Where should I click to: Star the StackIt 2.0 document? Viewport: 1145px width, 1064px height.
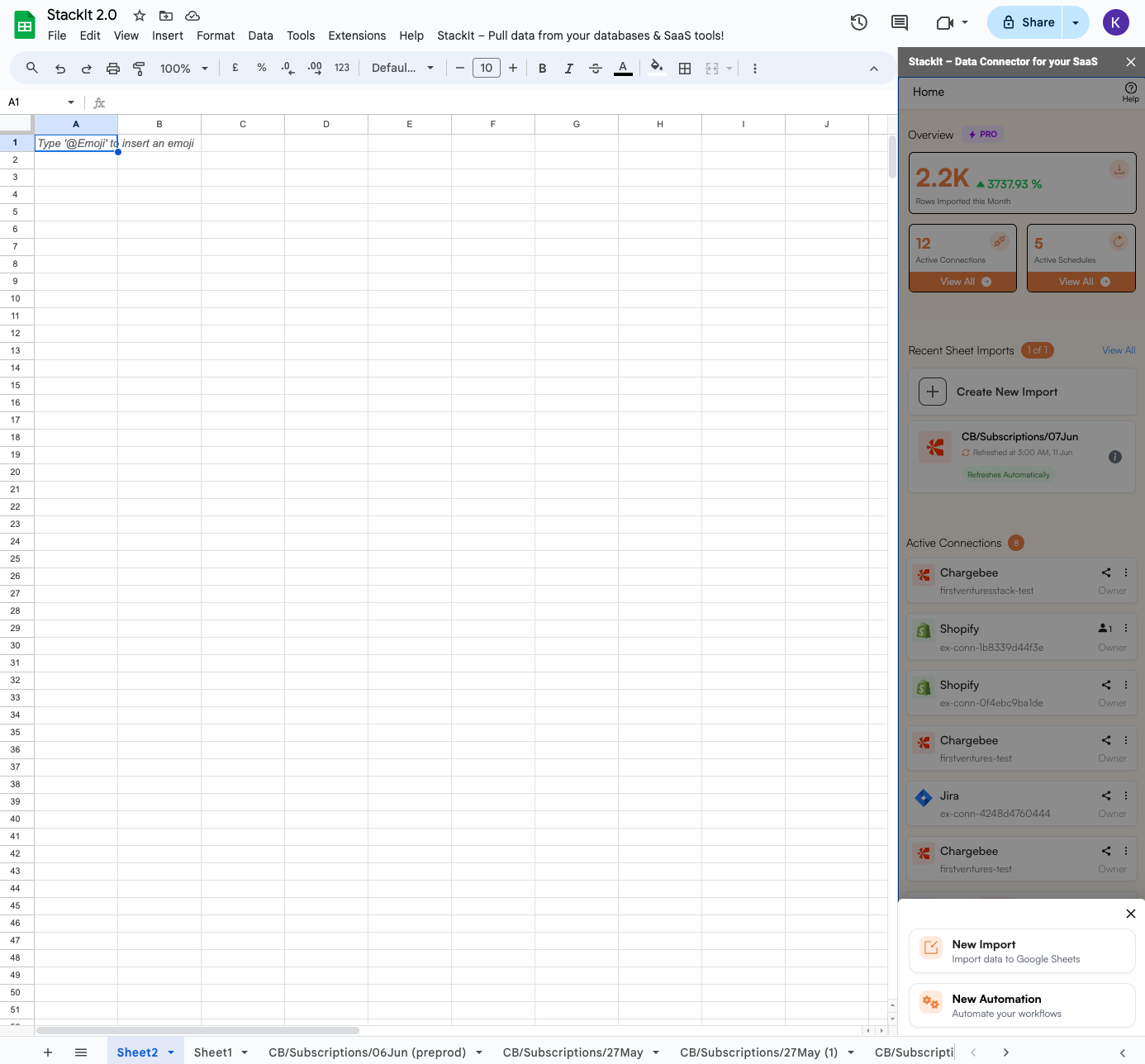(x=140, y=16)
